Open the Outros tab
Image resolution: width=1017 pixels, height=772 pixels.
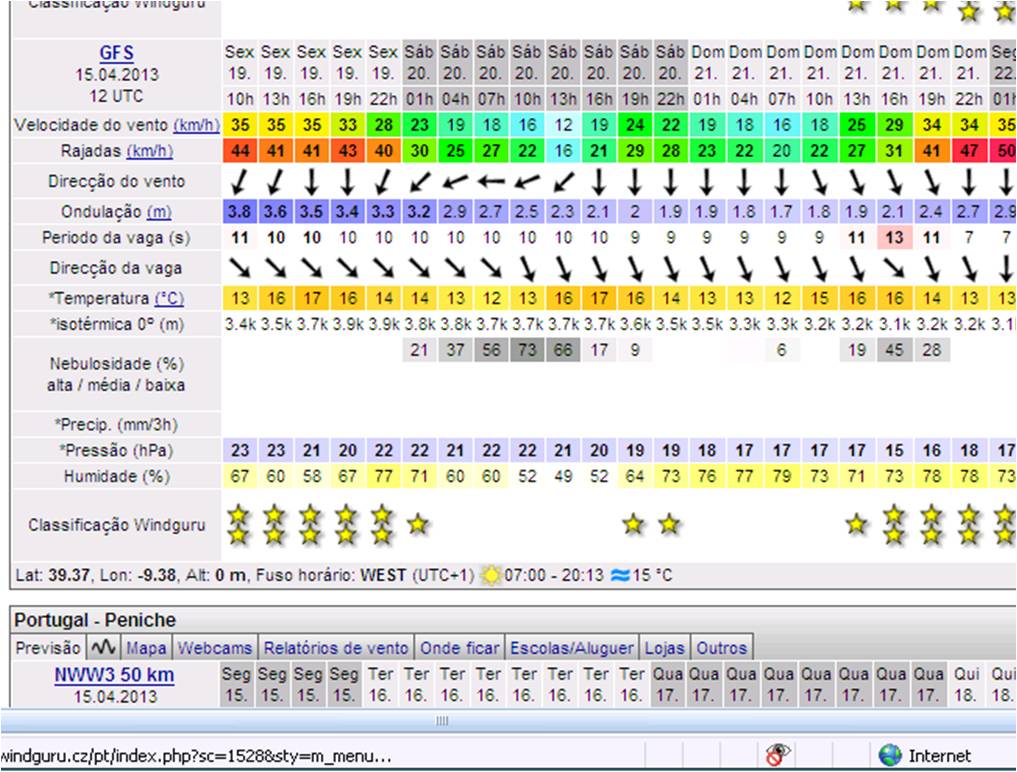tap(721, 647)
